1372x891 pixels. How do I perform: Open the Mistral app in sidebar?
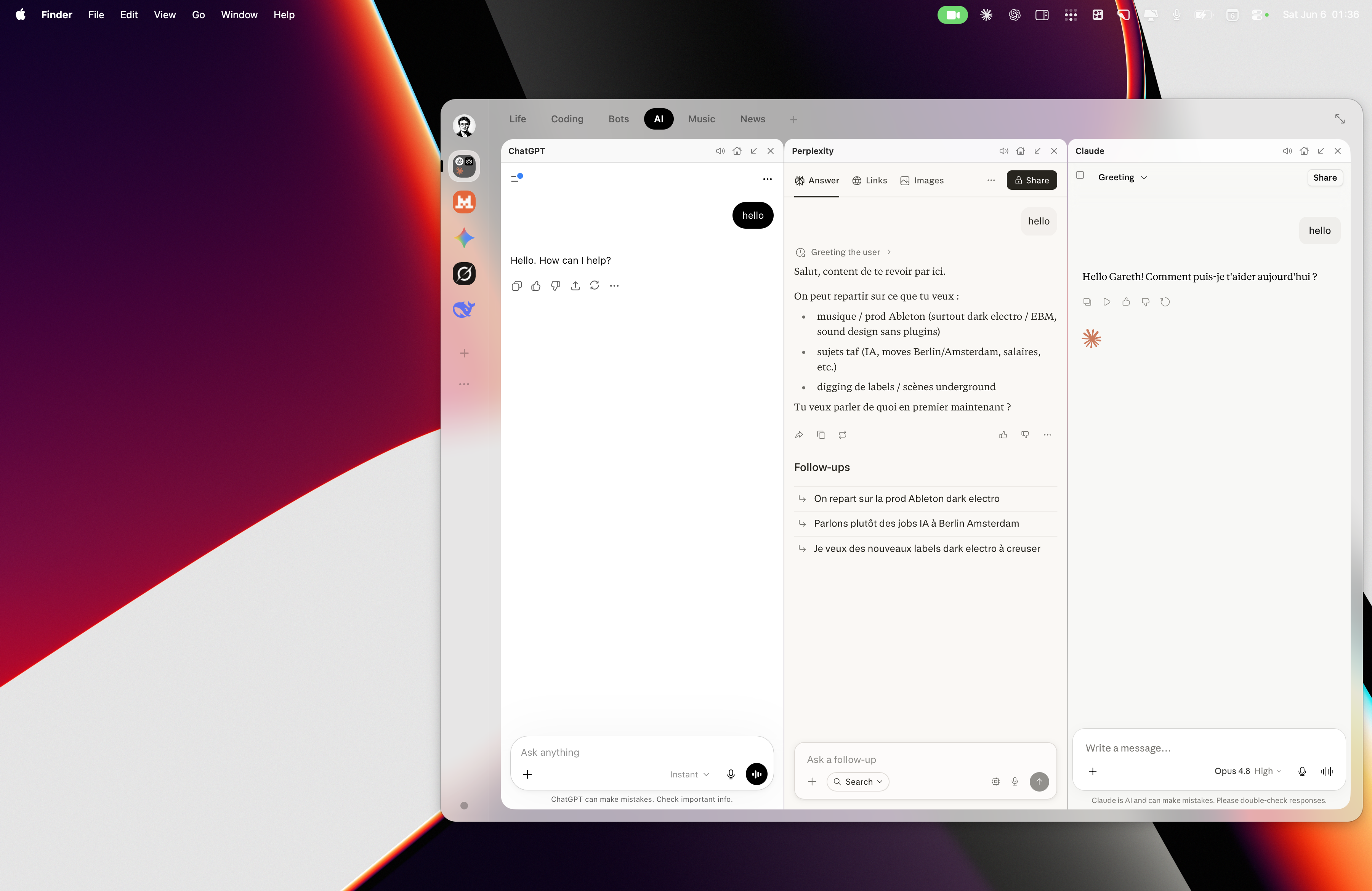pyautogui.click(x=464, y=202)
